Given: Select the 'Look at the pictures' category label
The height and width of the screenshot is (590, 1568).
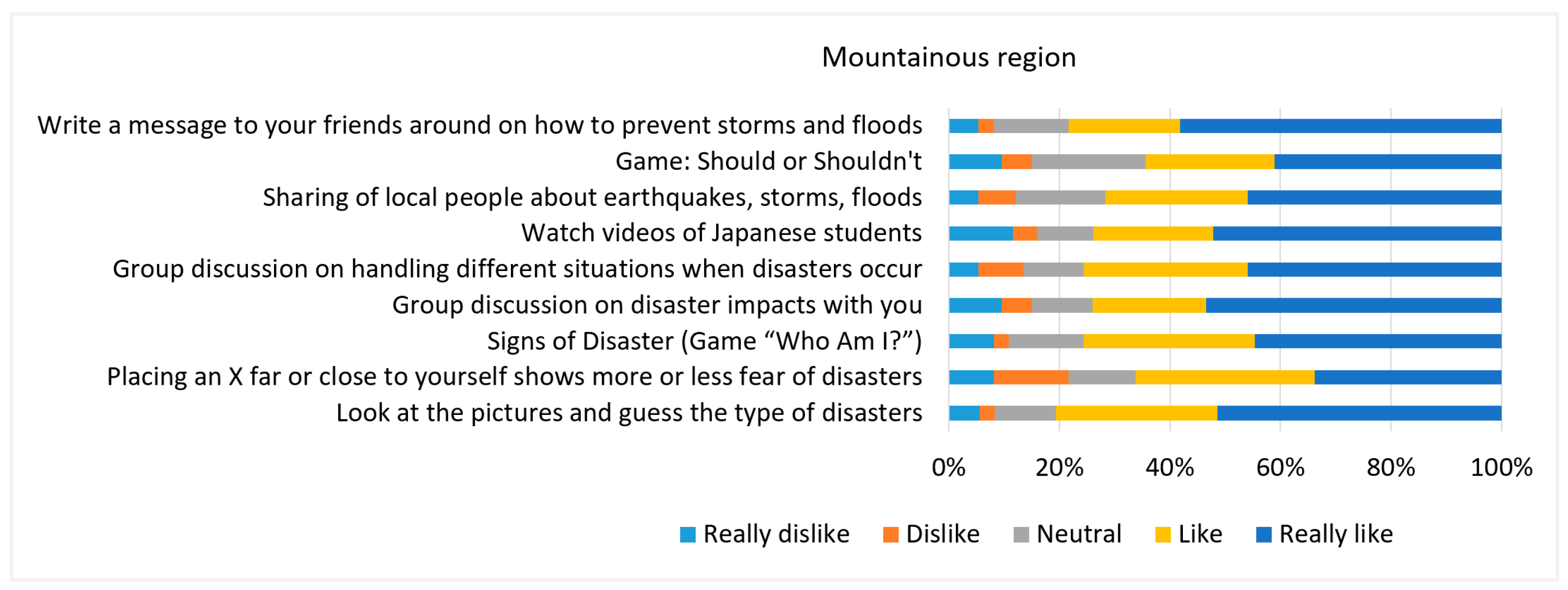Looking at the screenshot, I should [x=629, y=413].
